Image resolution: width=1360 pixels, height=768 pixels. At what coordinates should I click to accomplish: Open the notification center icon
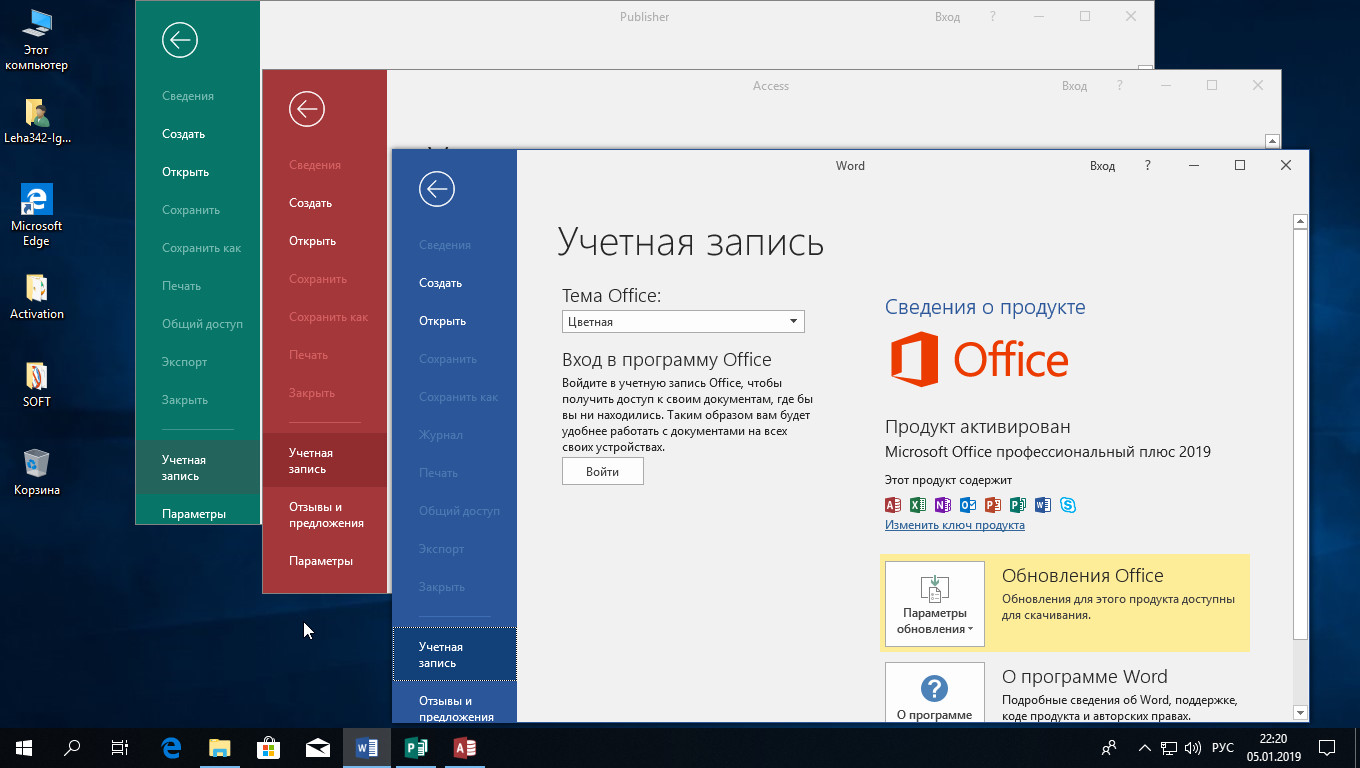pos(1327,747)
